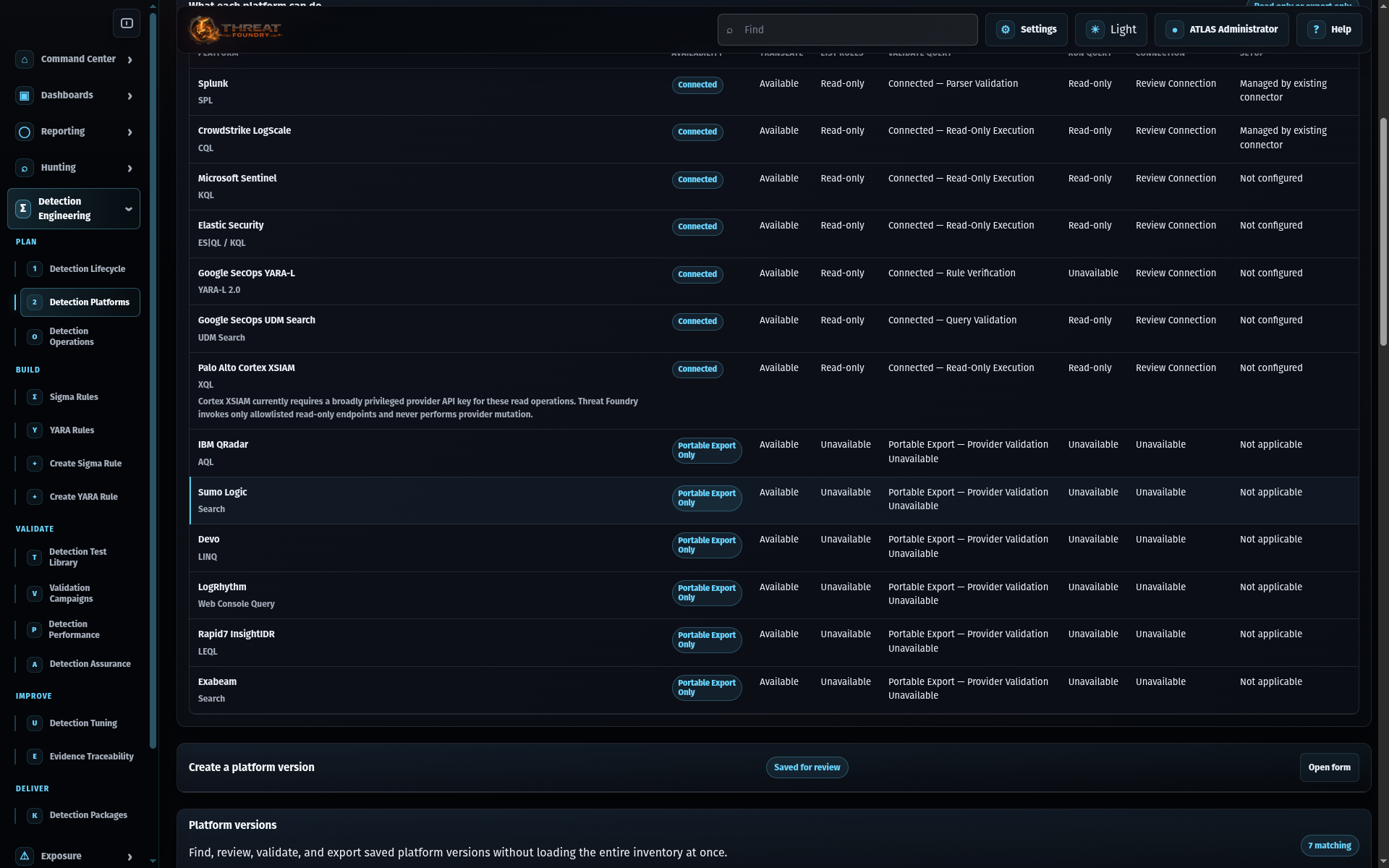Toggle Light theme mode
Image resolution: width=1389 pixels, height=868 pixels.
pos(1110,30)
